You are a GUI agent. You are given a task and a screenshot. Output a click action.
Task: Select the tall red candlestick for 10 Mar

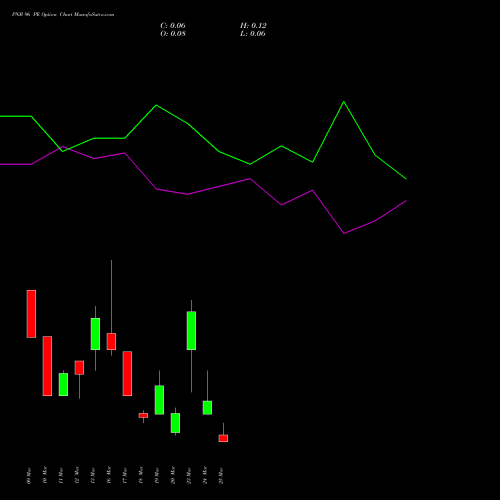pos(47,366)
